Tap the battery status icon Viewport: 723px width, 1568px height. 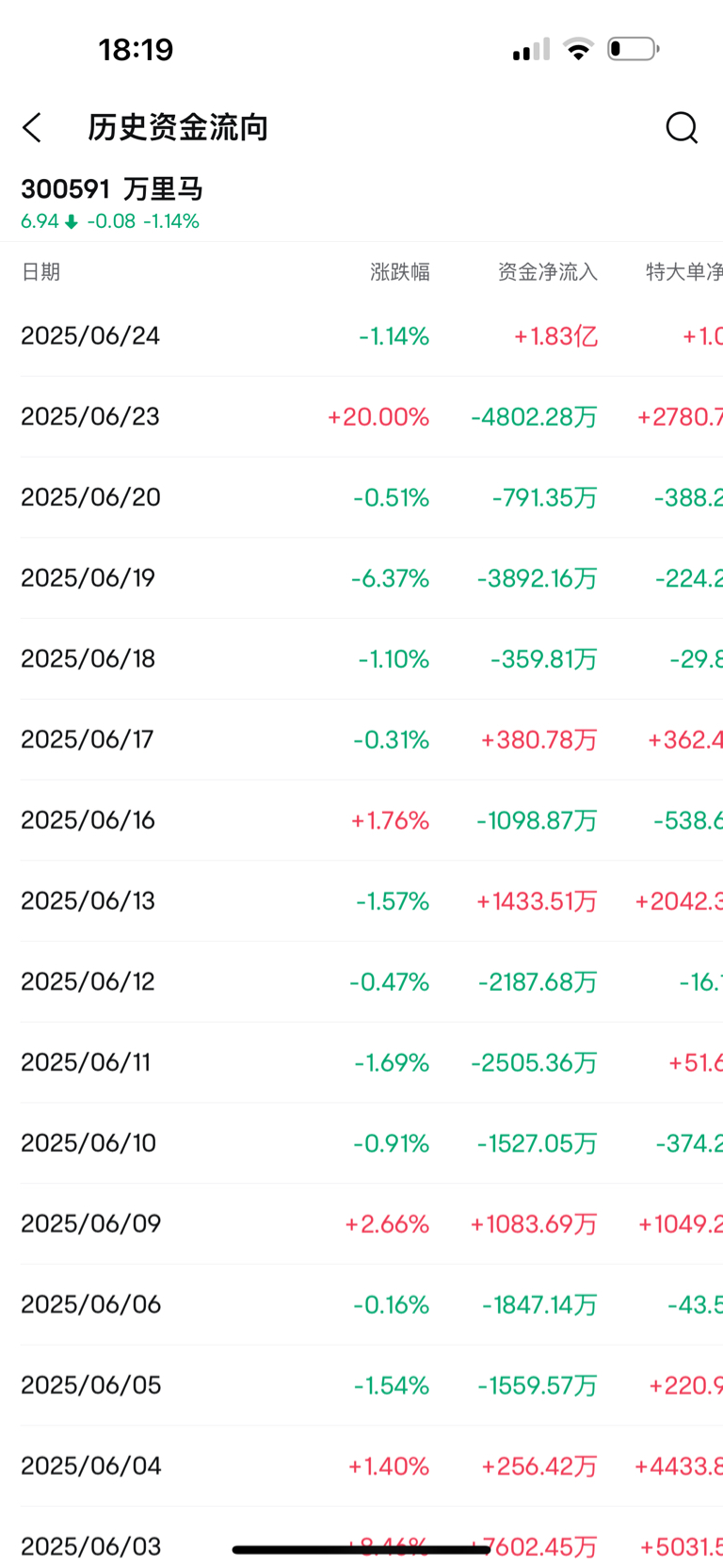coord(633,48)
